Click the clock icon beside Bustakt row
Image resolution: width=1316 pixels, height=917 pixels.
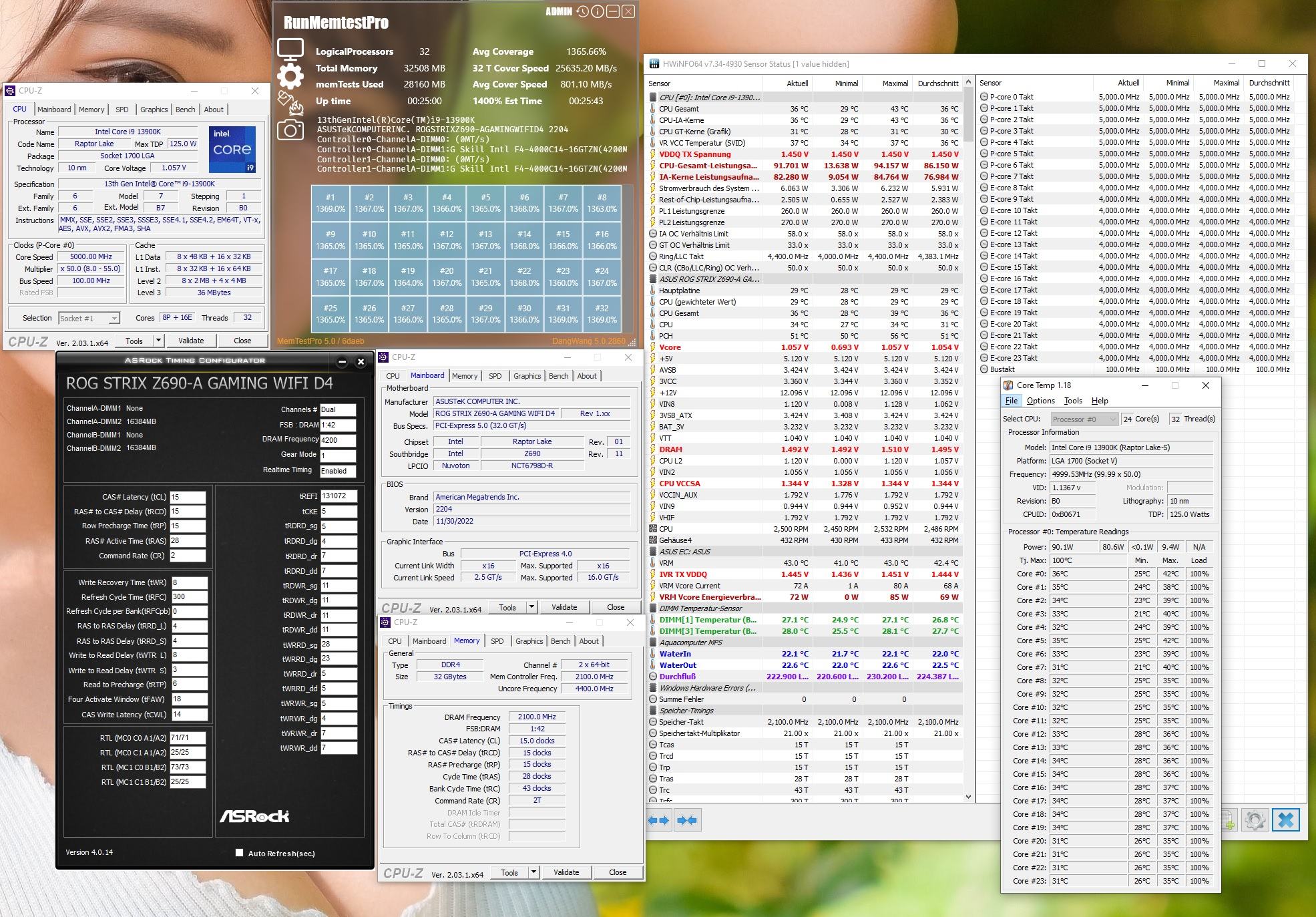pyautogui.click(x=984, y=369)
